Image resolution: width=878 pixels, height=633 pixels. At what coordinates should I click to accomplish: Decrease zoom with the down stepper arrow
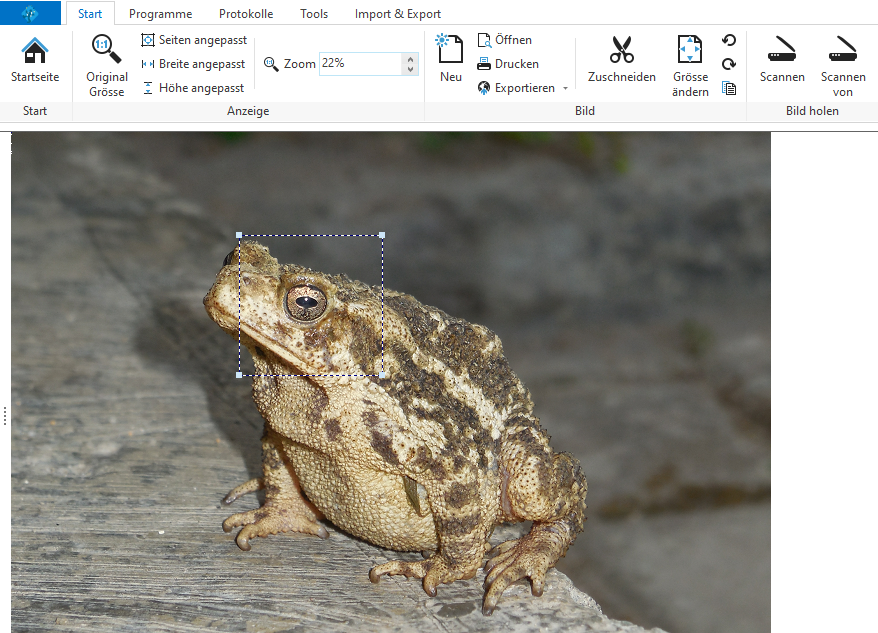410,70
